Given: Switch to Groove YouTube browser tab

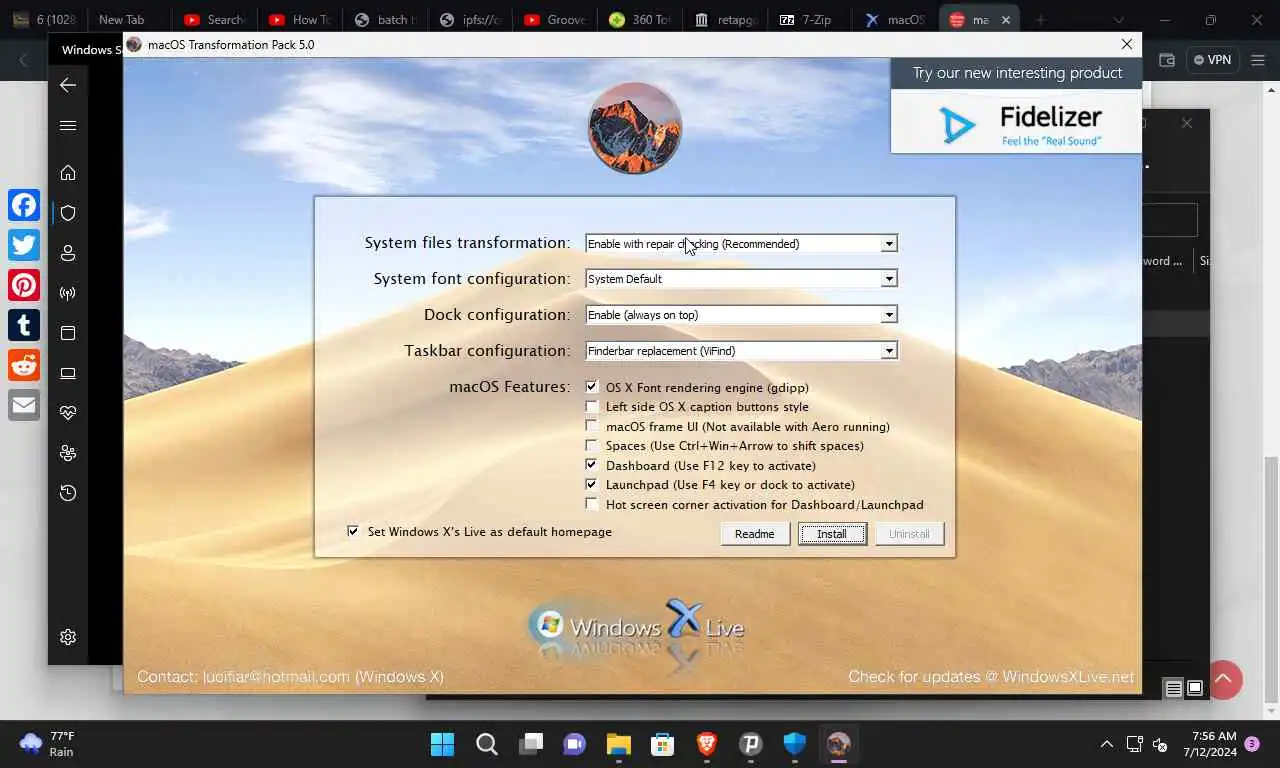Looking at the screenshot, I should [555, 20].
